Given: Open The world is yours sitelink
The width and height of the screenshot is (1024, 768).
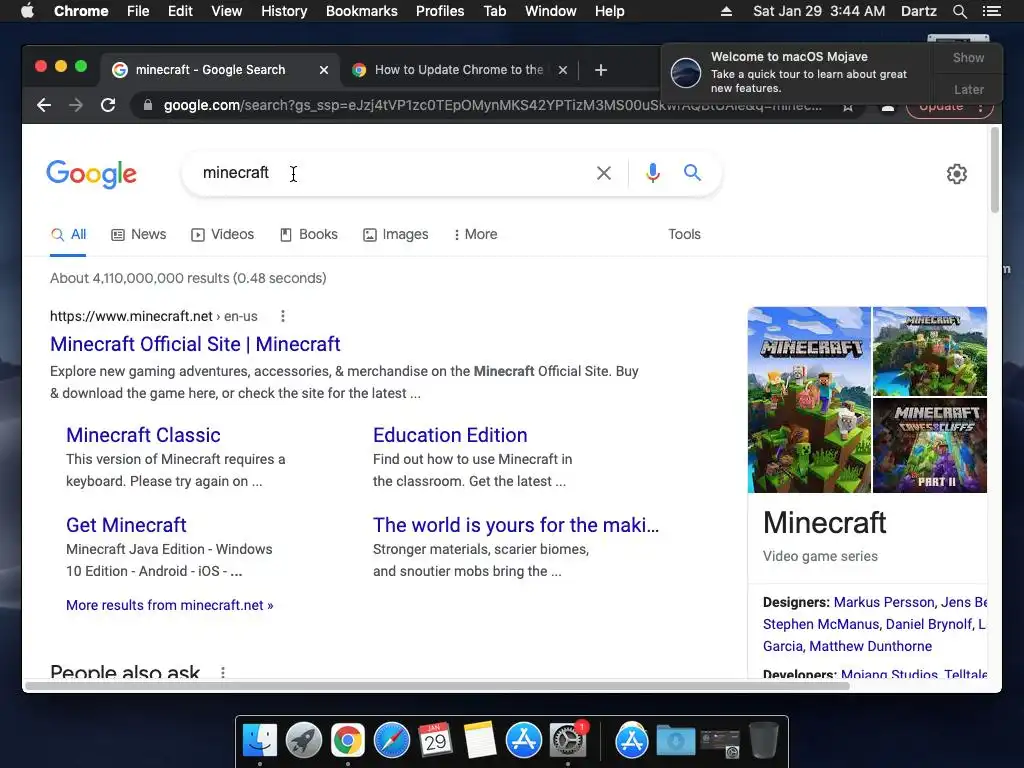Looking at the screenshot, I should point(516,525).
